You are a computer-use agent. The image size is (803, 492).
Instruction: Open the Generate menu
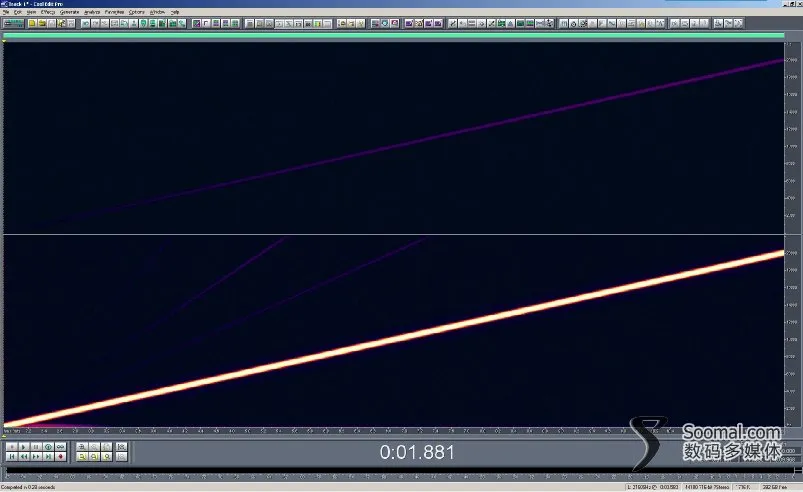coord(69,12)
